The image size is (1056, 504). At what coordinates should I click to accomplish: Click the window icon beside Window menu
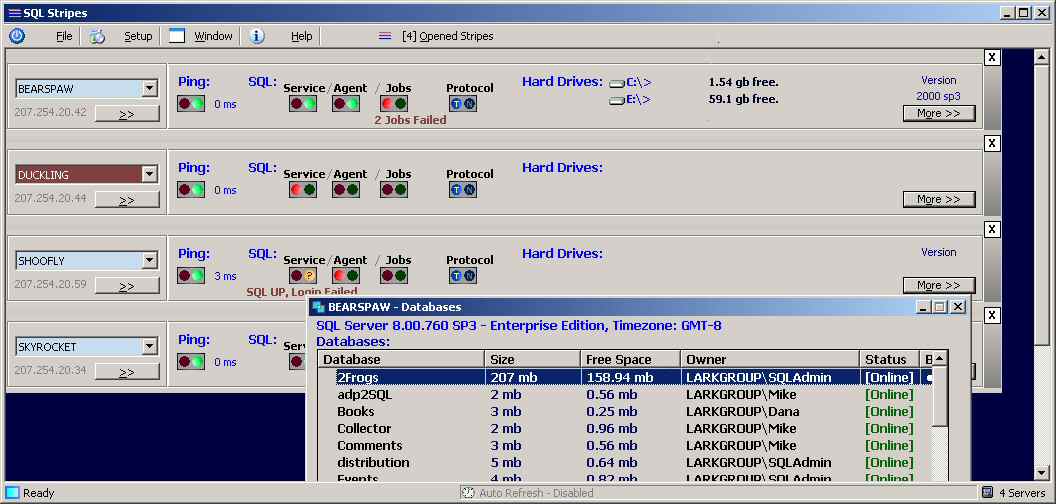[x=176, y=36]
